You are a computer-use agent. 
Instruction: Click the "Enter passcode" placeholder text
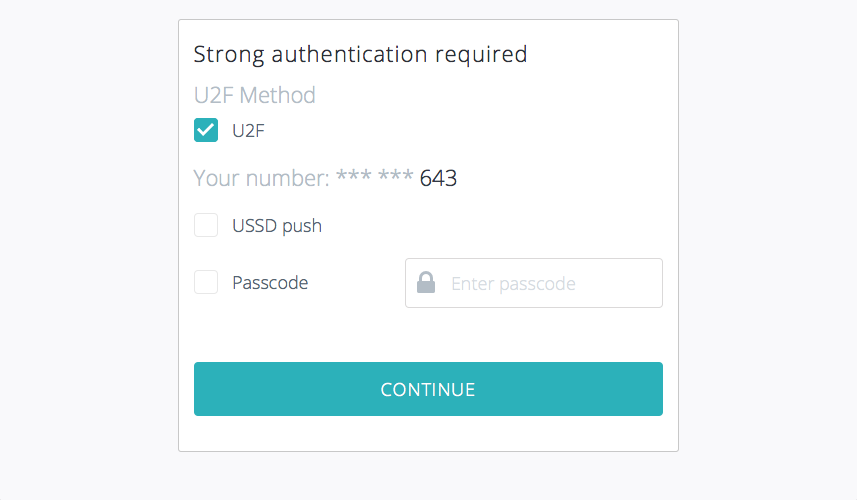click(x=513, y=284)
